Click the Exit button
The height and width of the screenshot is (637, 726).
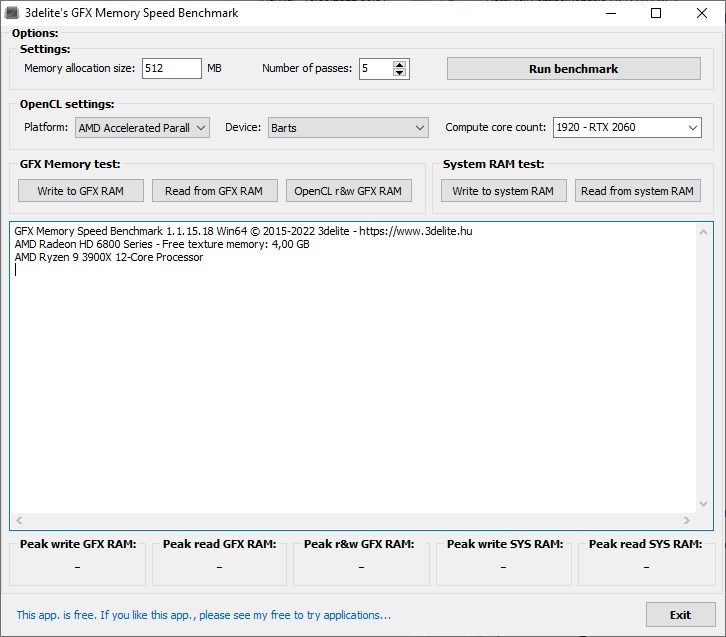(x=681, y=615)
